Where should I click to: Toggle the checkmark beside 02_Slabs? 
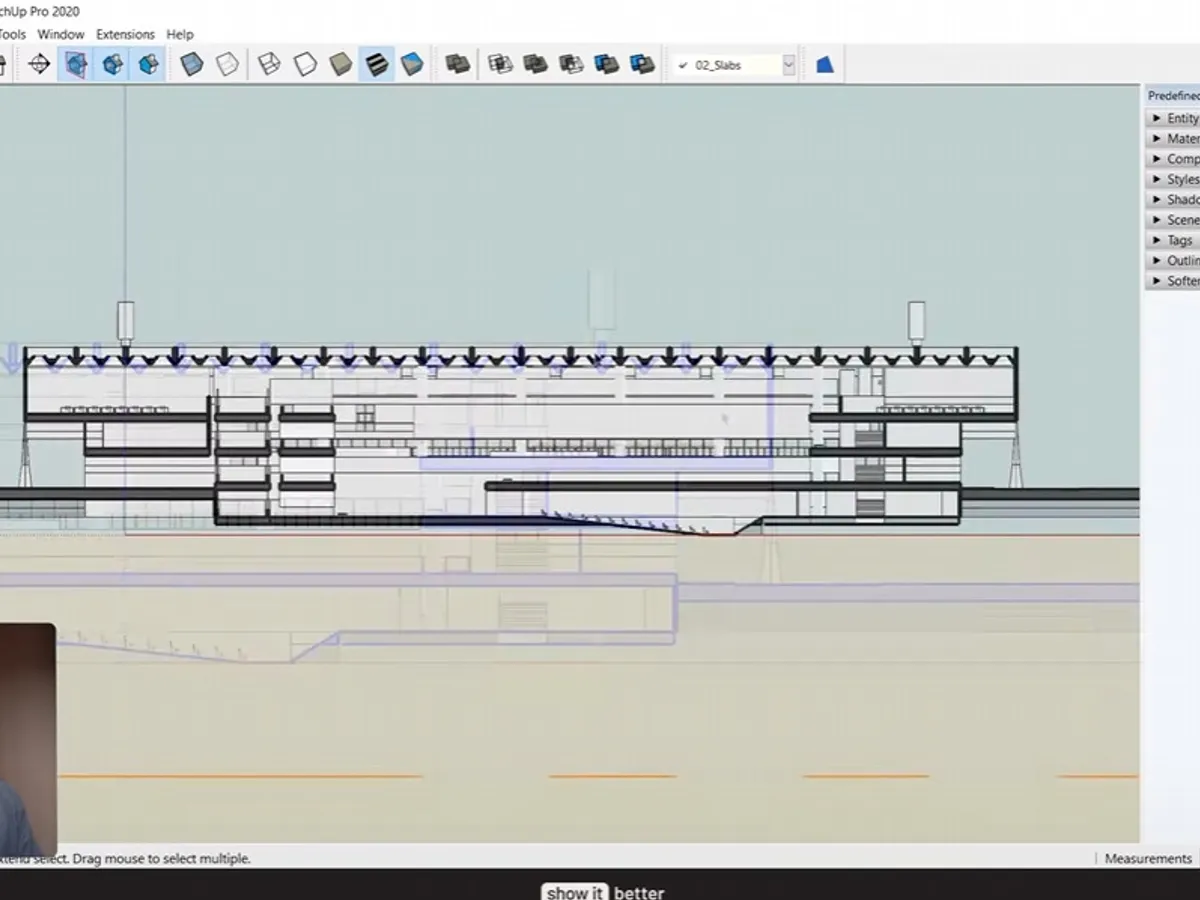point(684,63)
